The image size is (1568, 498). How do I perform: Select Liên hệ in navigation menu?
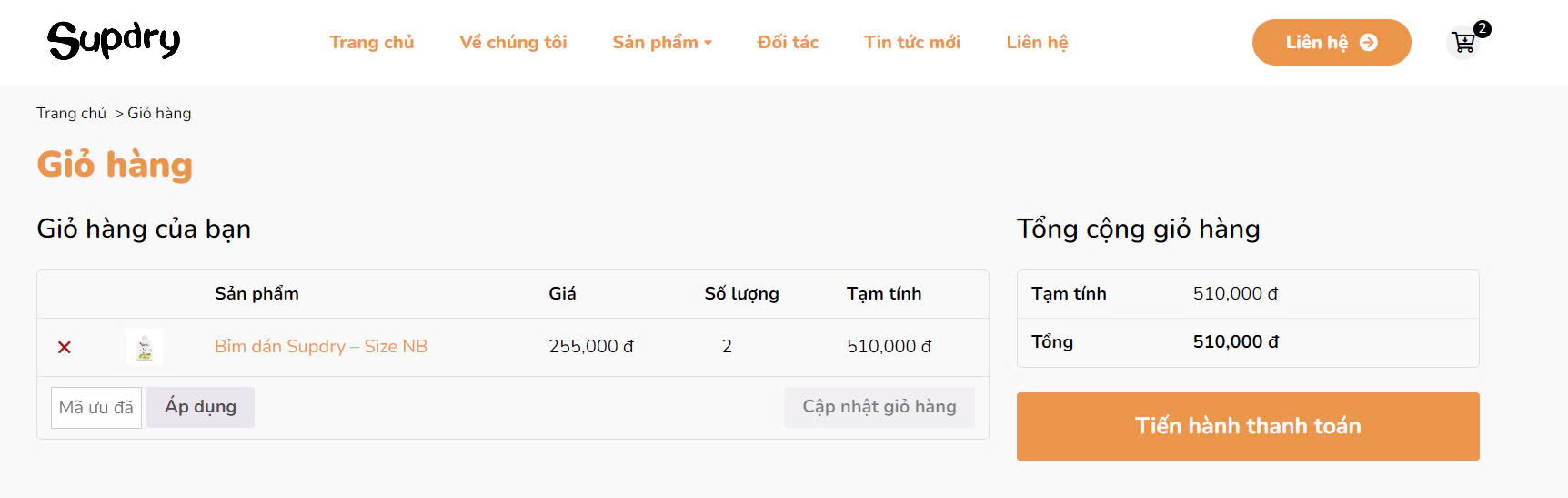click(x=1037, y=43)
